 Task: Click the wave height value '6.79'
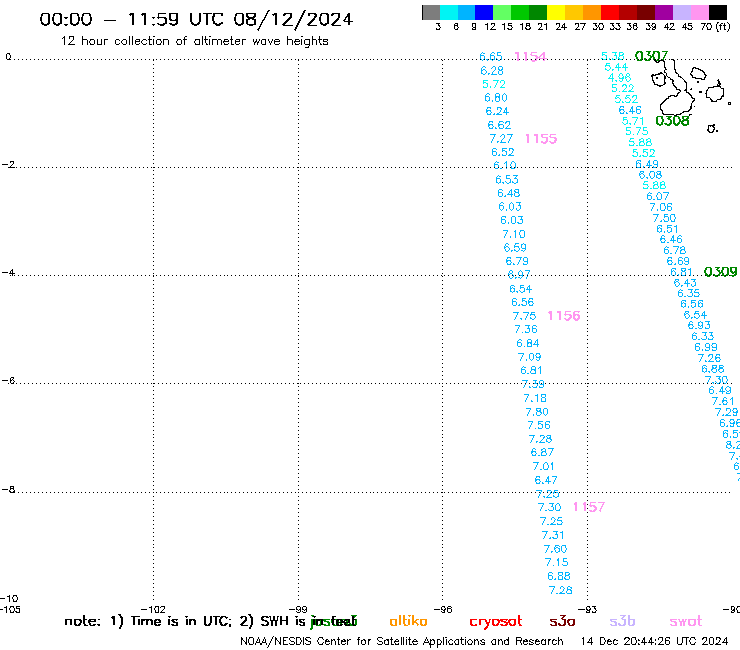pyautogui.click(x=517, y=261)
